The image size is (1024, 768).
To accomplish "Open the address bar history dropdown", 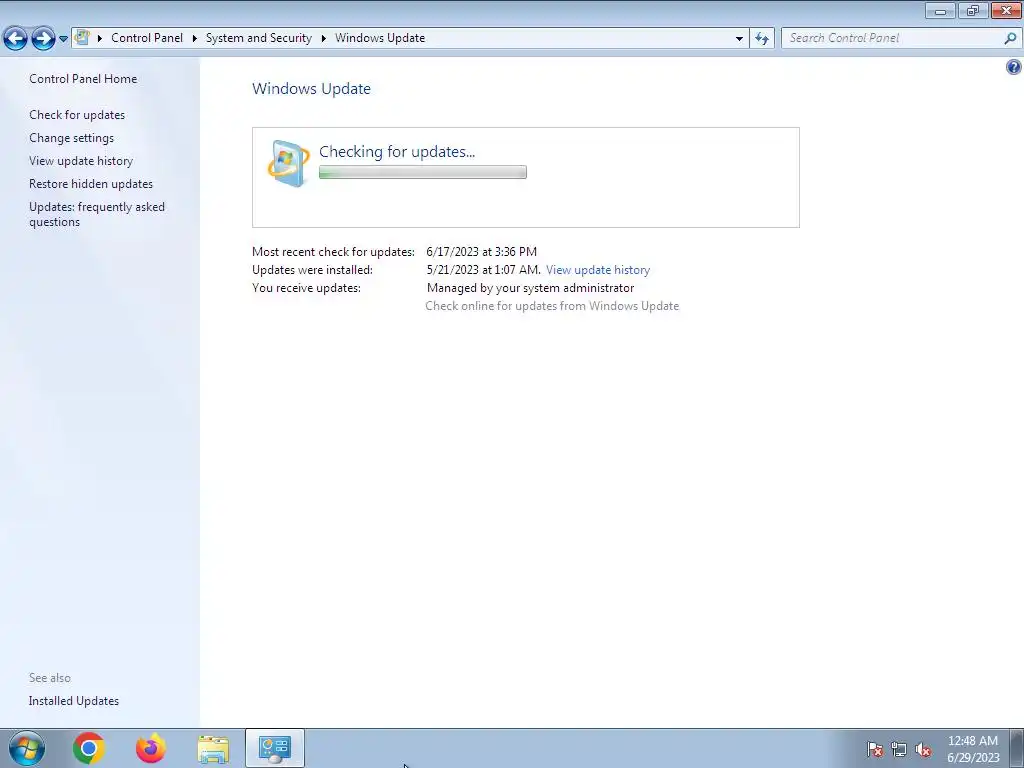I will [739, 38].
